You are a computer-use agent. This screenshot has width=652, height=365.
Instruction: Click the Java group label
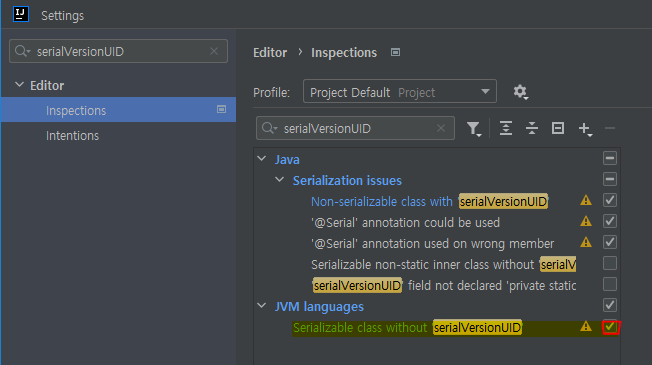(287, 160)
